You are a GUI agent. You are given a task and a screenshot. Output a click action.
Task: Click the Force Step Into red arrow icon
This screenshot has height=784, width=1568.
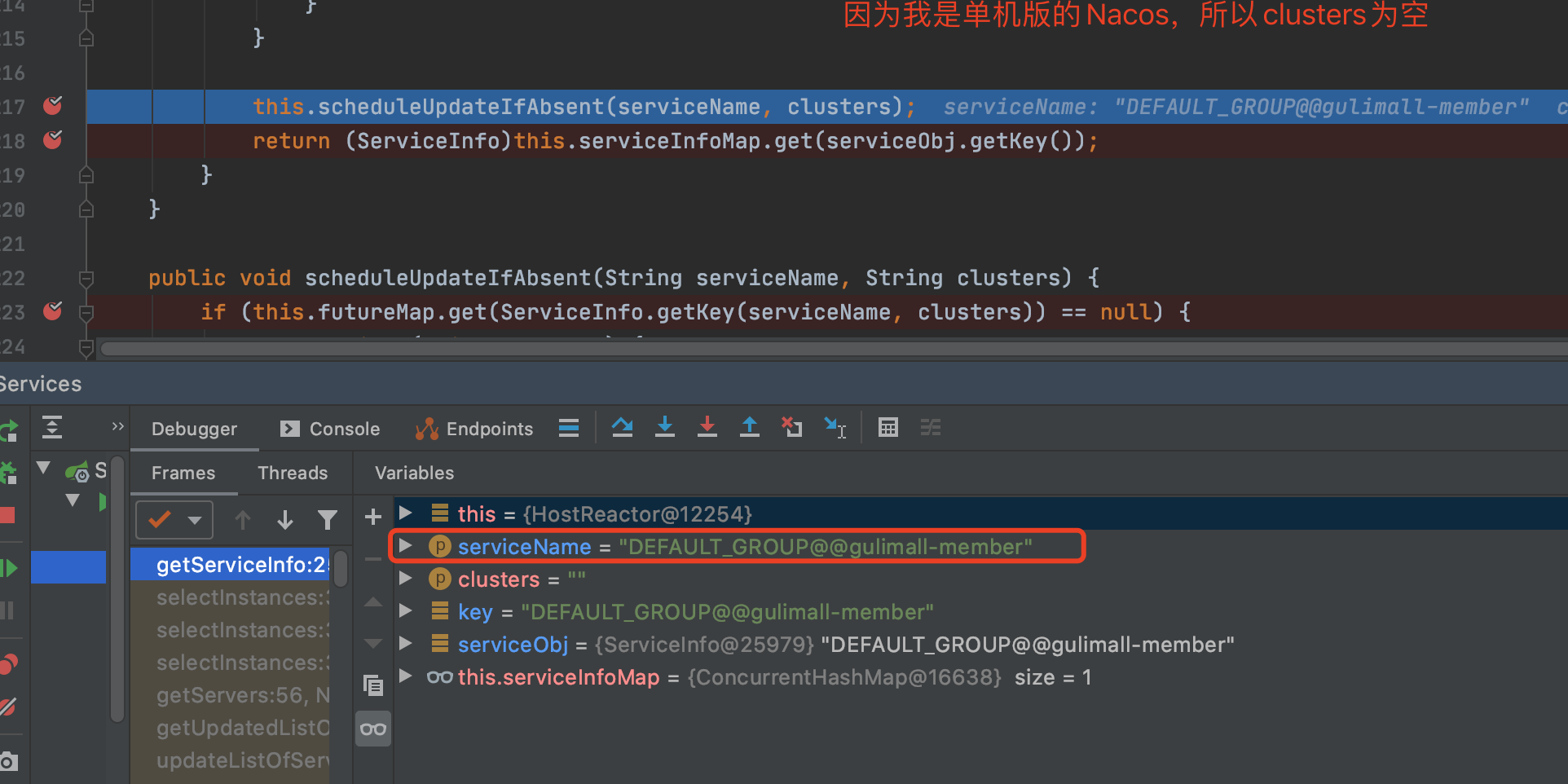coord(707,427)
